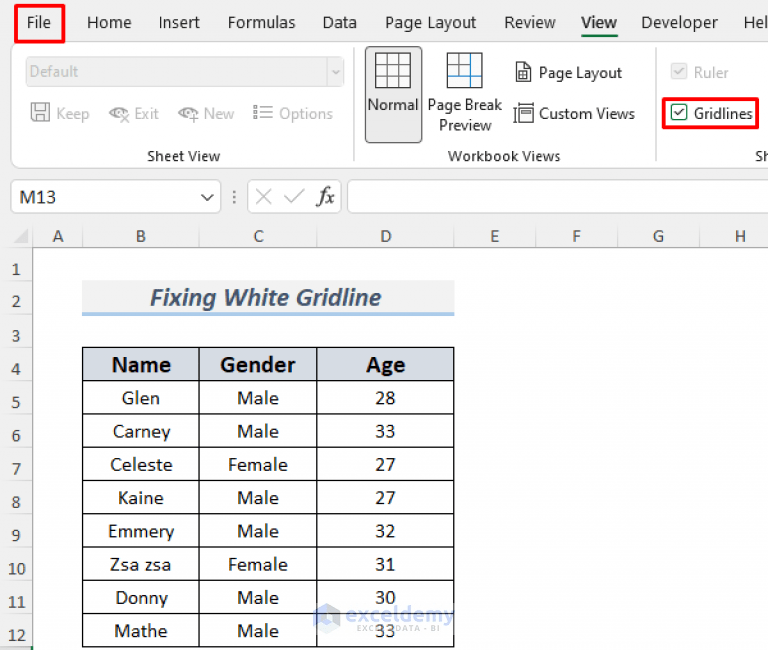768x650 pixels.
Task: Switch to the Review tab
Action: (x=530, y=23)
